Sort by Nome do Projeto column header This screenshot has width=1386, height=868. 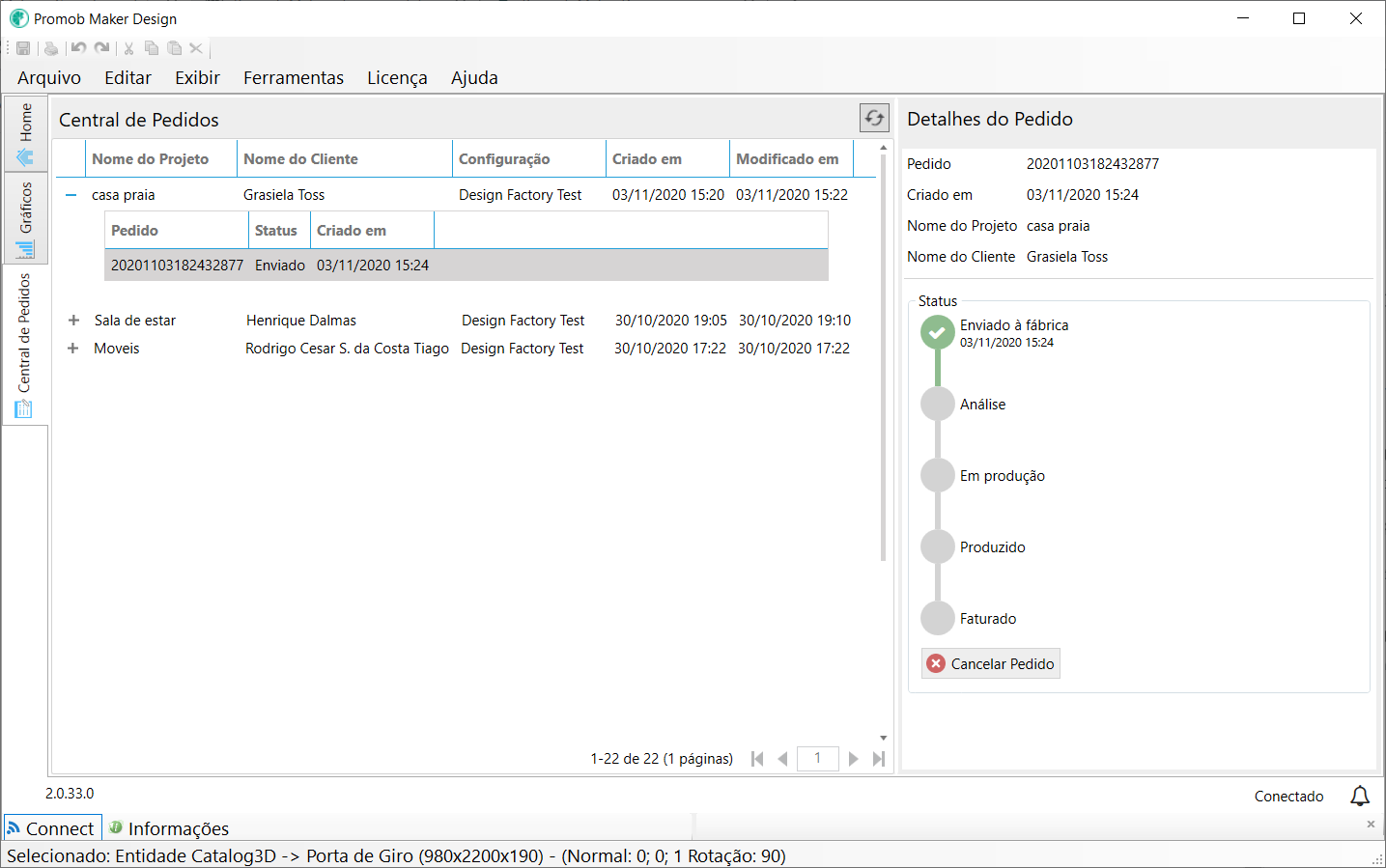[x=161, y=158]
